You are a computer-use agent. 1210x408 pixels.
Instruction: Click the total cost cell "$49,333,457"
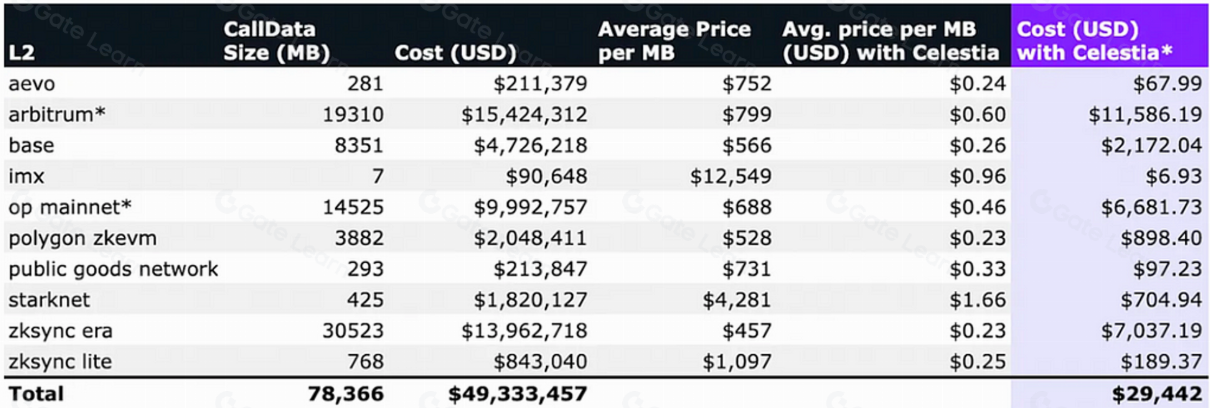coord(517,393)
